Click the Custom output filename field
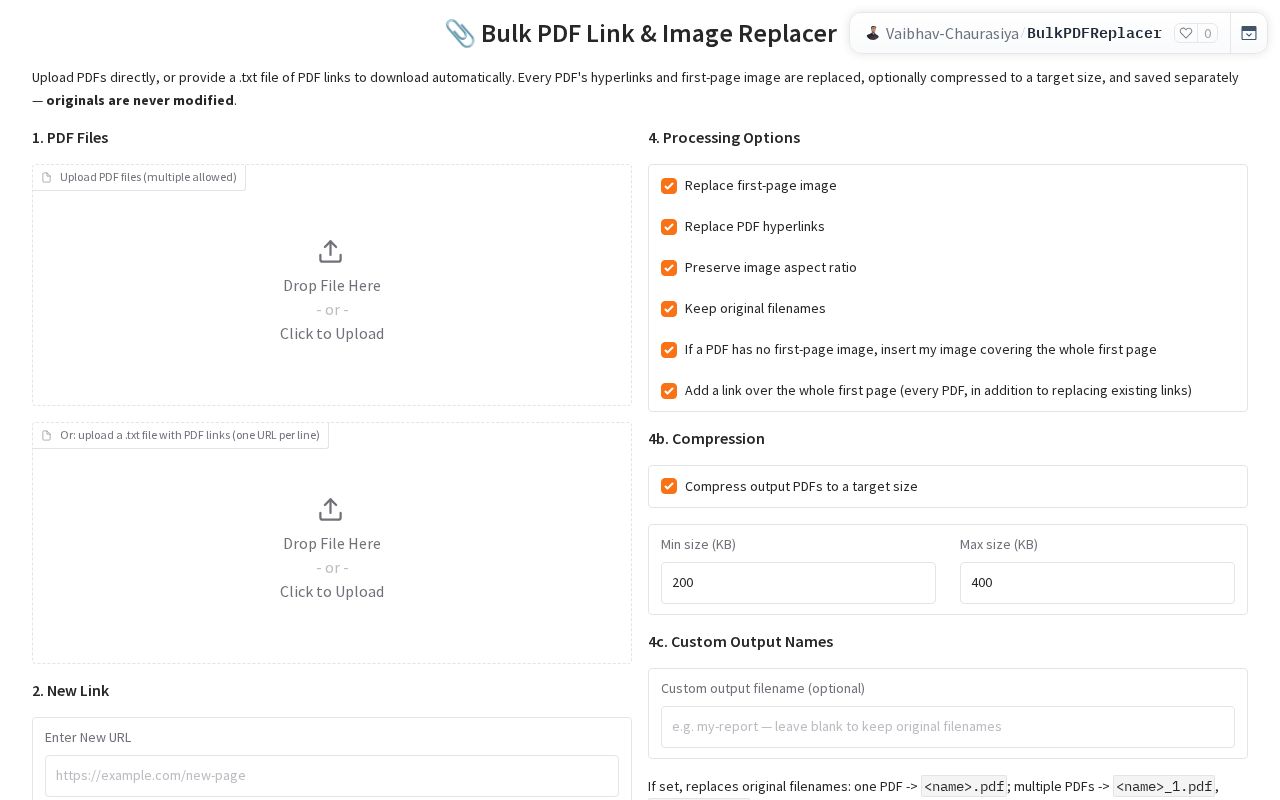1280x800 pixels. coord(948,727)
